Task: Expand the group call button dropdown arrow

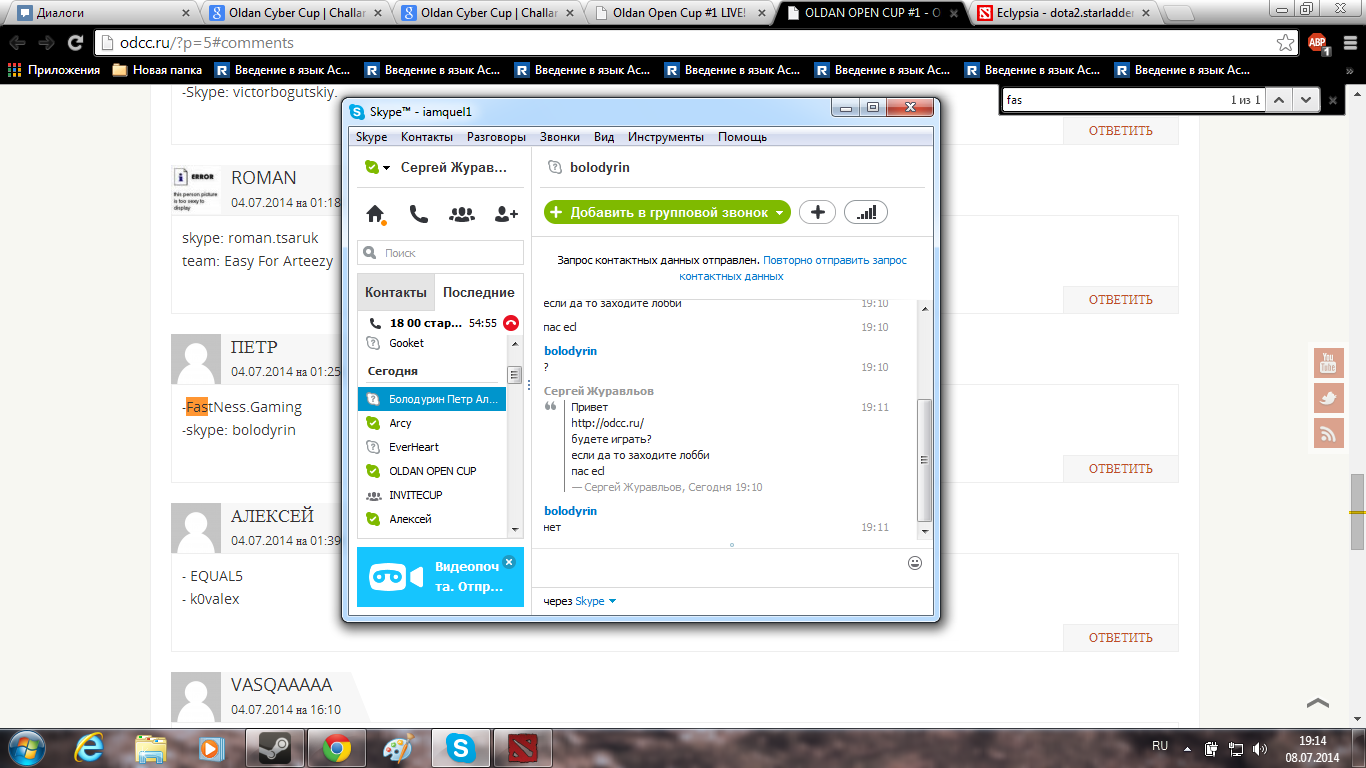Action: coord(779,213)
